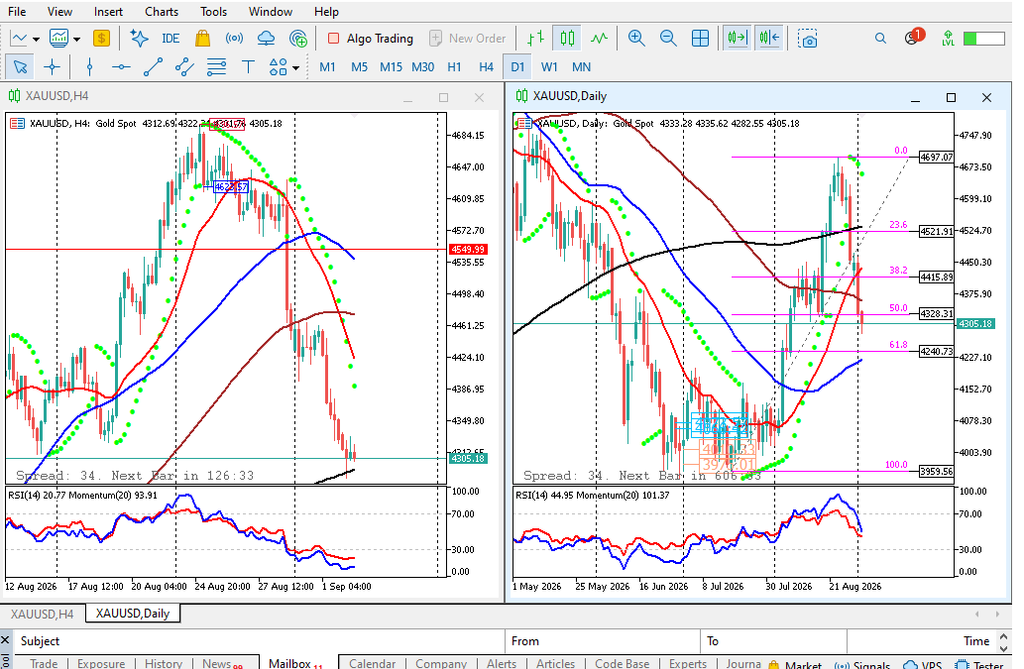Click the Time column scroll arrows

pos(1004,641)
